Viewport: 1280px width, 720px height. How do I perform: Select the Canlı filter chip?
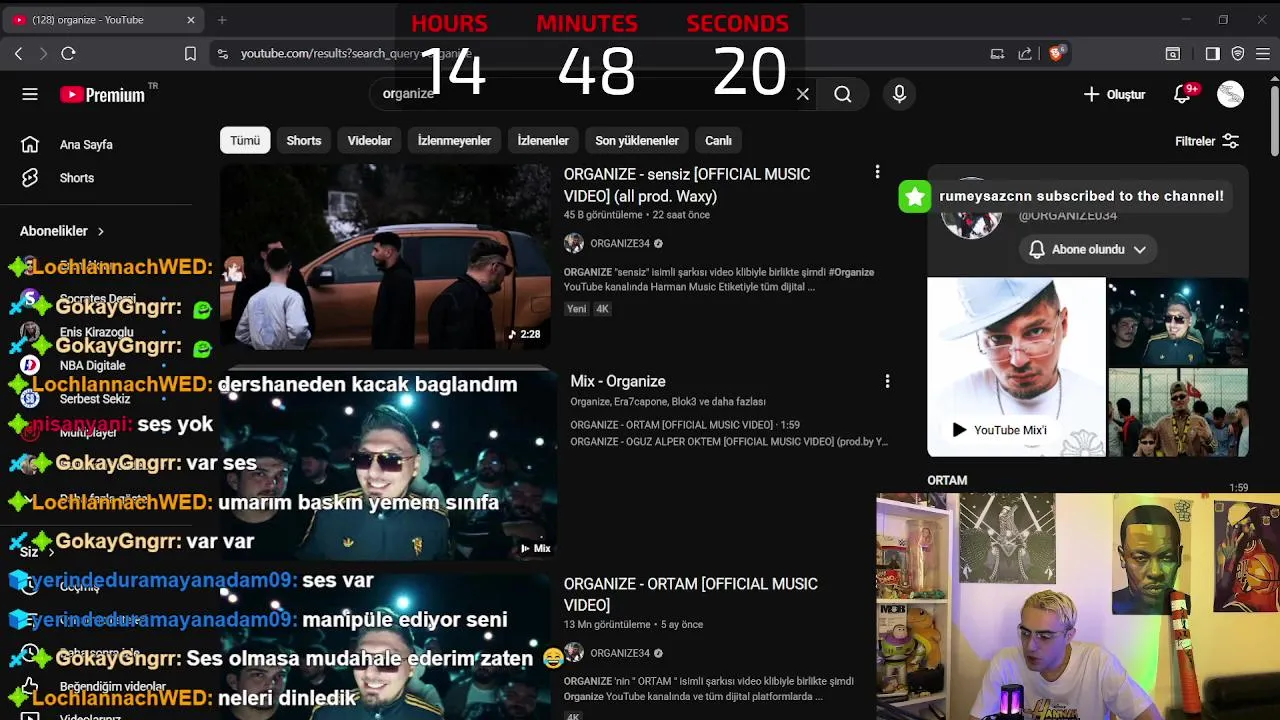pos(718,141)
